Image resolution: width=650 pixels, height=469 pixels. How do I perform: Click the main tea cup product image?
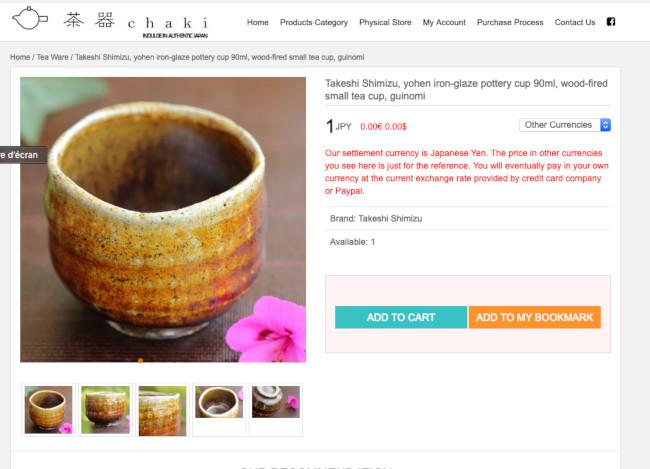163,219
